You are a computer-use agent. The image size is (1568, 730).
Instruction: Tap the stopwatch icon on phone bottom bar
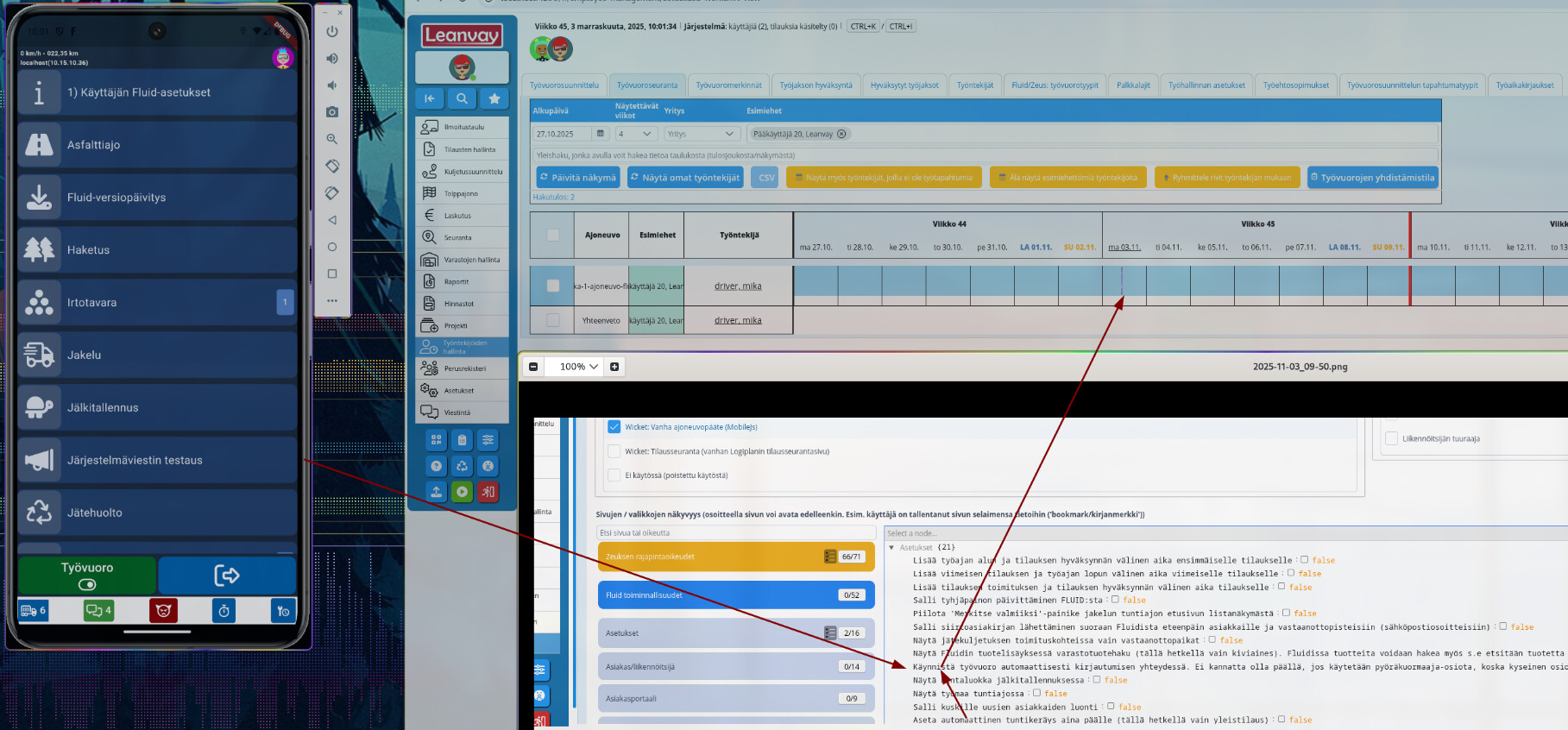[x=224, y=611]
